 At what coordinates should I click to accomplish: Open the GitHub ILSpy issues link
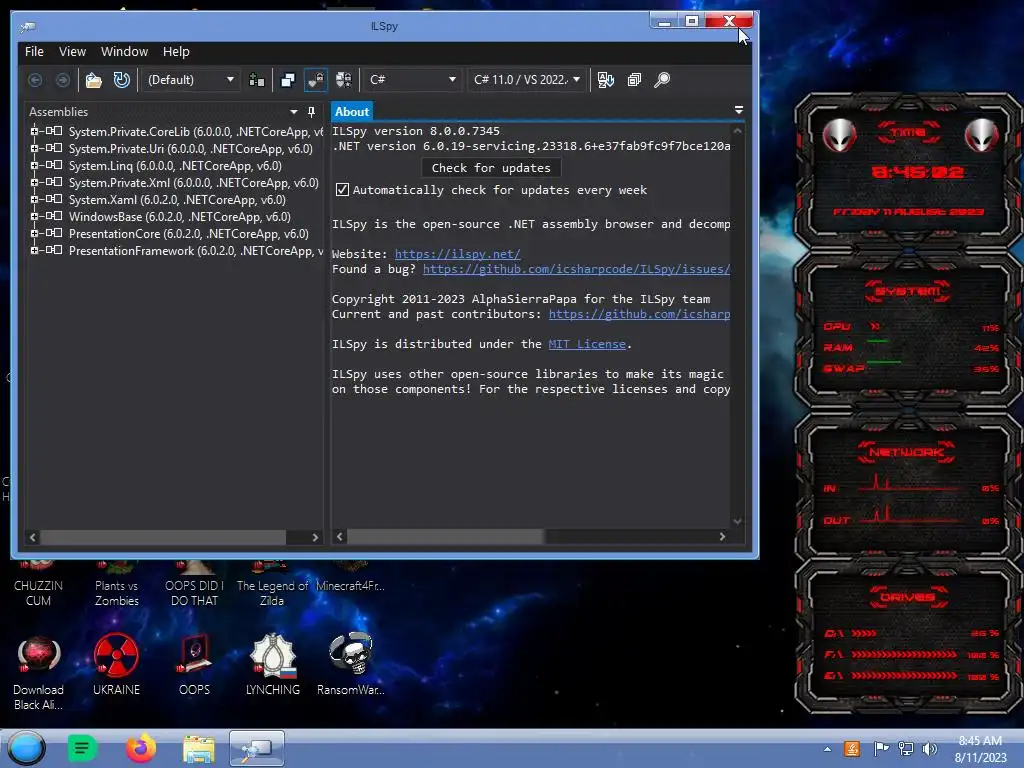tap(577, 269)
